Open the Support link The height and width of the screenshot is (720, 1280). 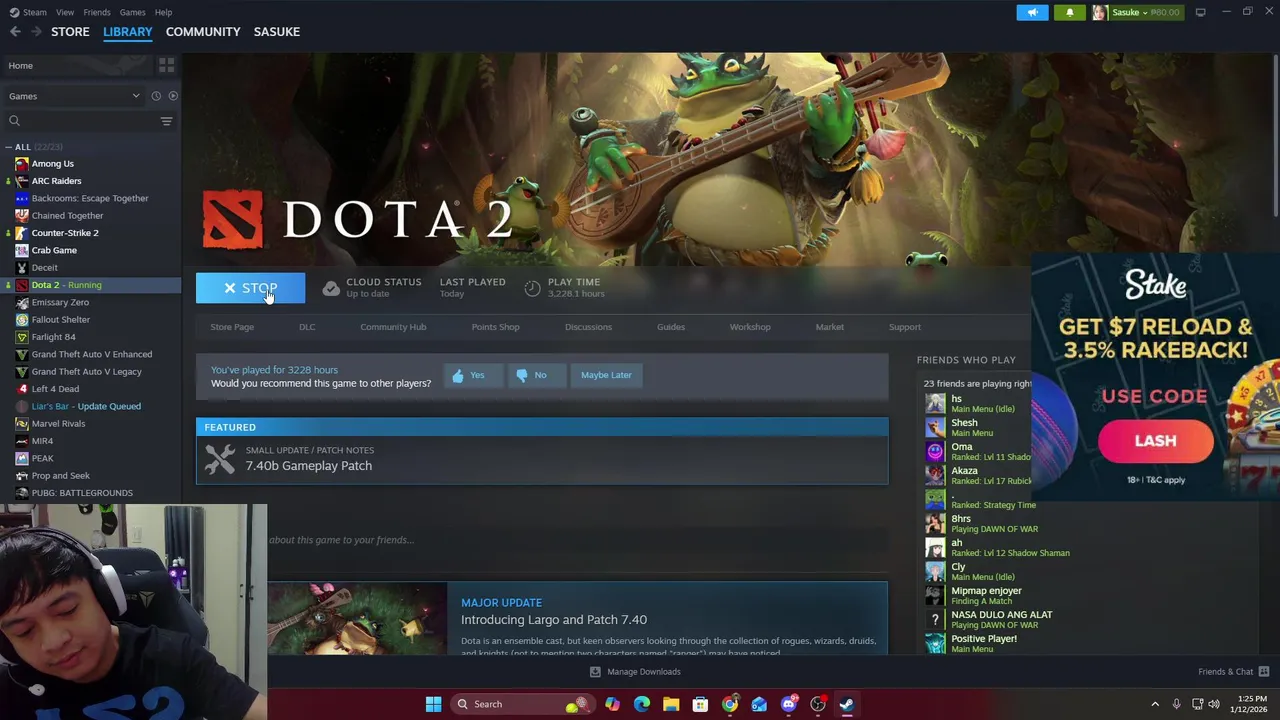pyautogui.click(x=905, y=327)
